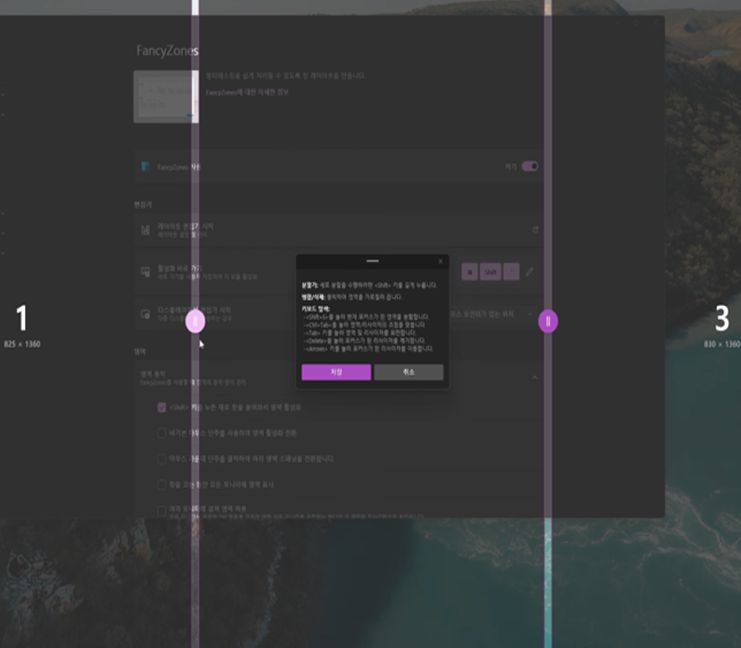741x648 pixels.
Task: Collapse the zone behavior section chevron
Action: [x=534, y=378]
